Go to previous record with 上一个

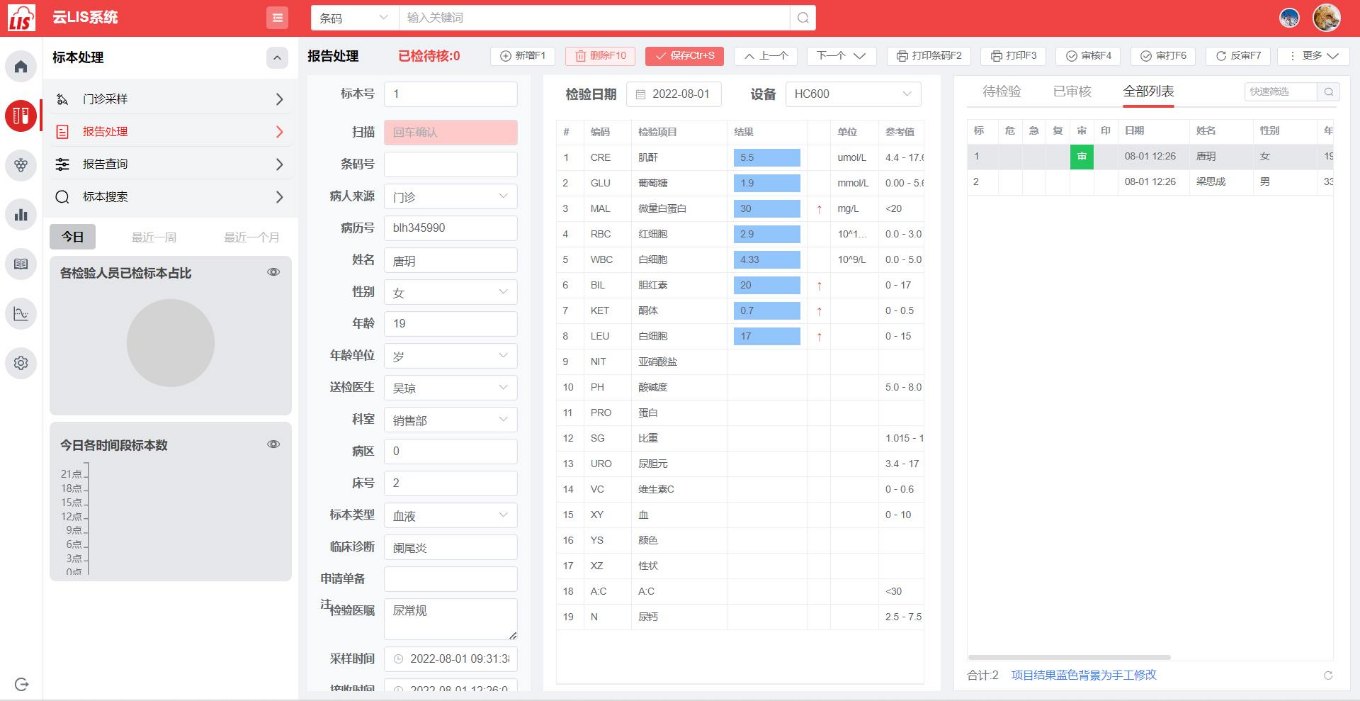tap(765, 56)
